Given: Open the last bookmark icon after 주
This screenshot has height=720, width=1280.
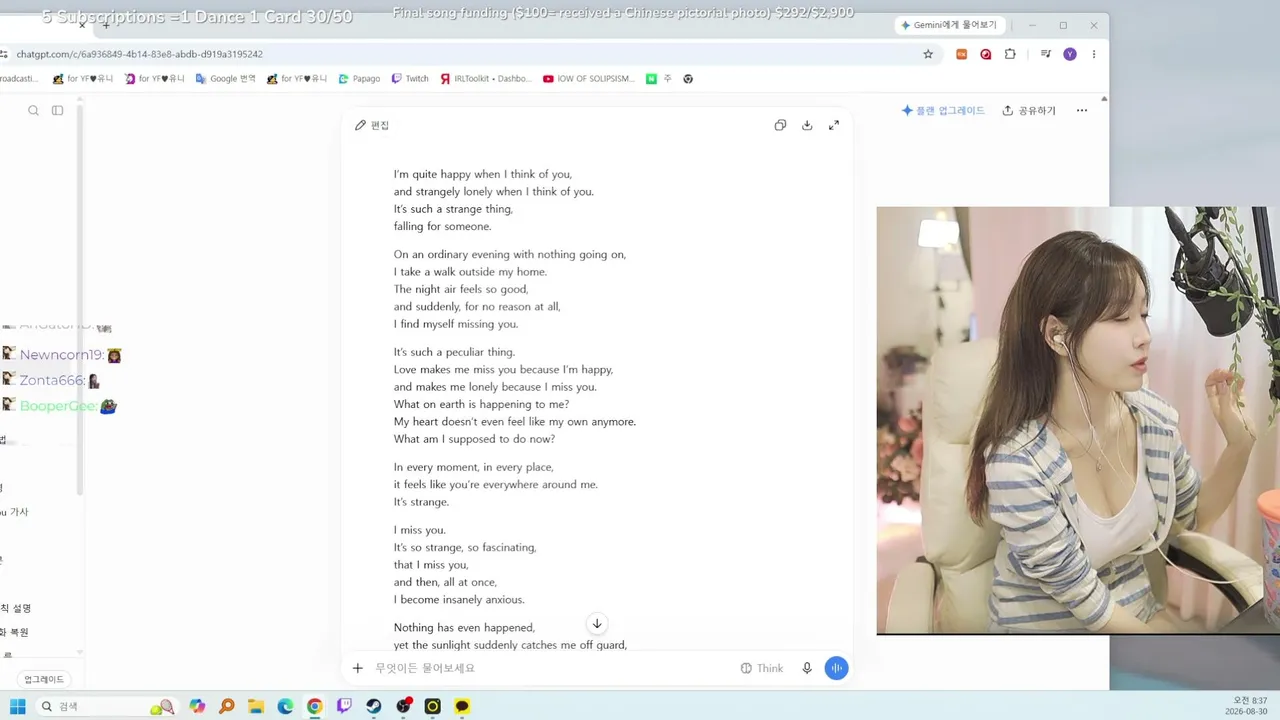Looking at the screenshot, I should coord(688,79).
